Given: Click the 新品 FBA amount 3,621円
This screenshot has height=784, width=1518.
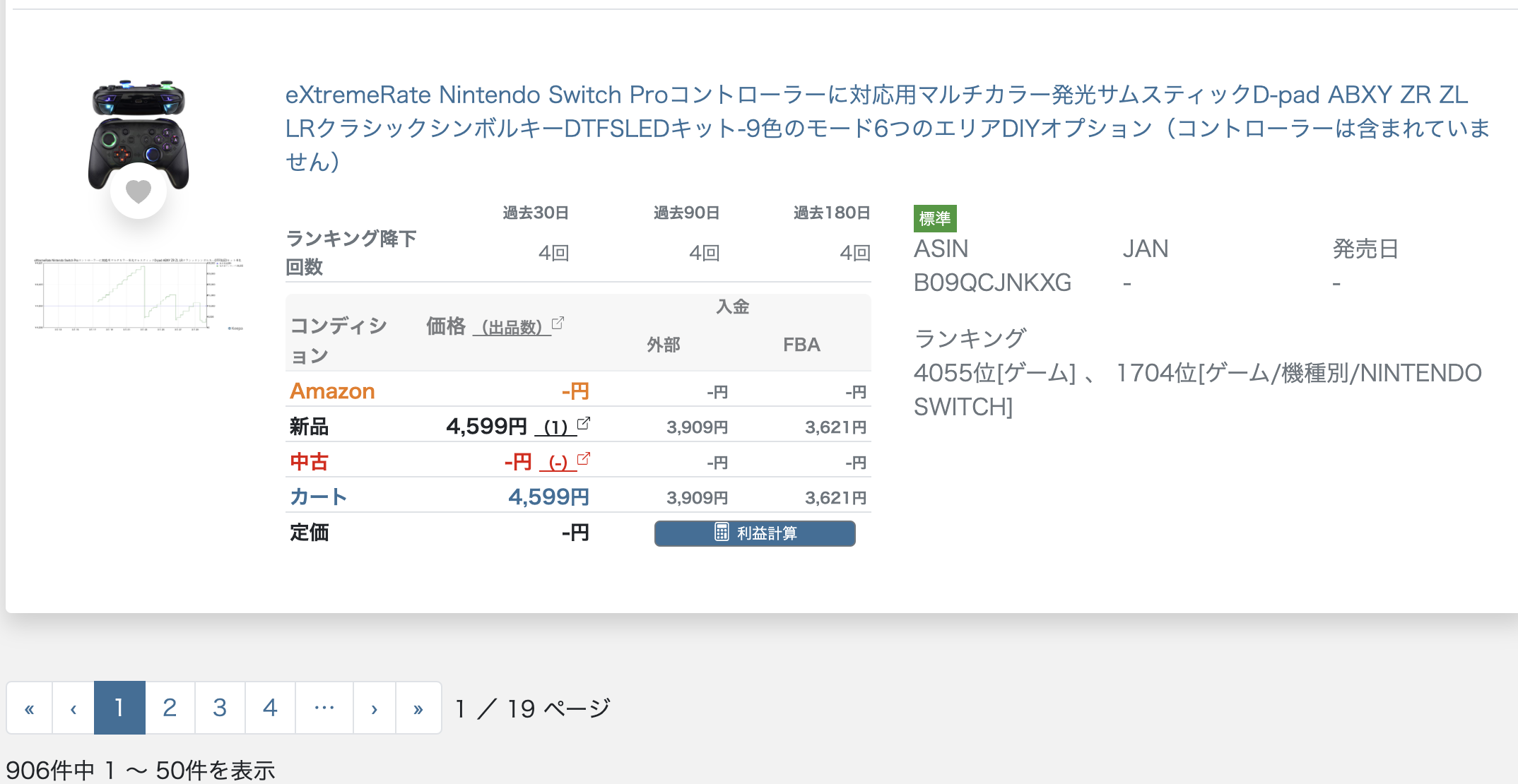Looking at the screenshot, I should [x=835, y=427].
